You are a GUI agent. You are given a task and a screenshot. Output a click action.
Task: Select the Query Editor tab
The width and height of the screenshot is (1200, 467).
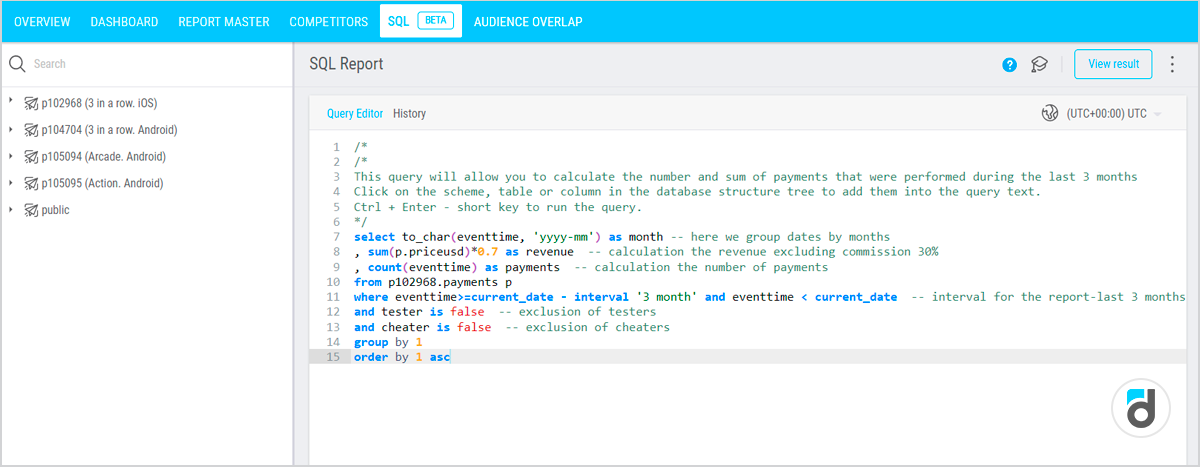[354, 114]
